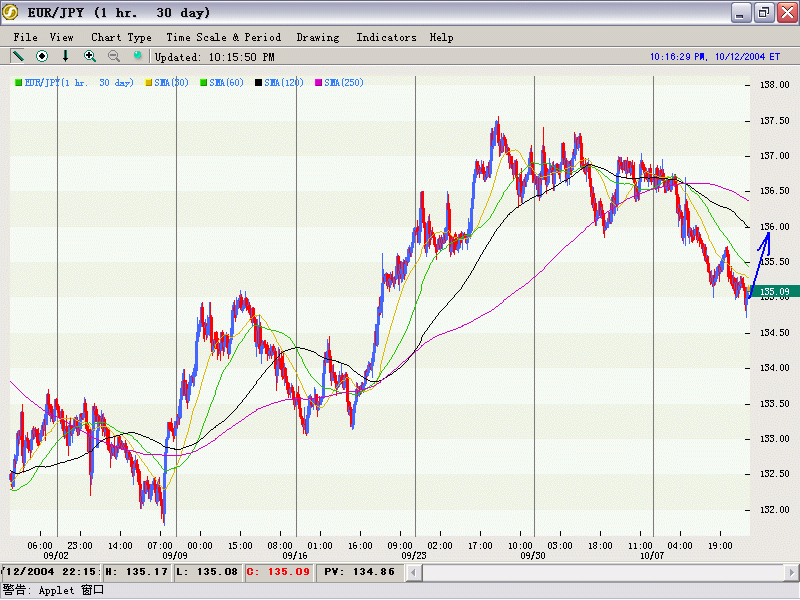
Task: Select the down arrow marker tool
Action: 66,57
